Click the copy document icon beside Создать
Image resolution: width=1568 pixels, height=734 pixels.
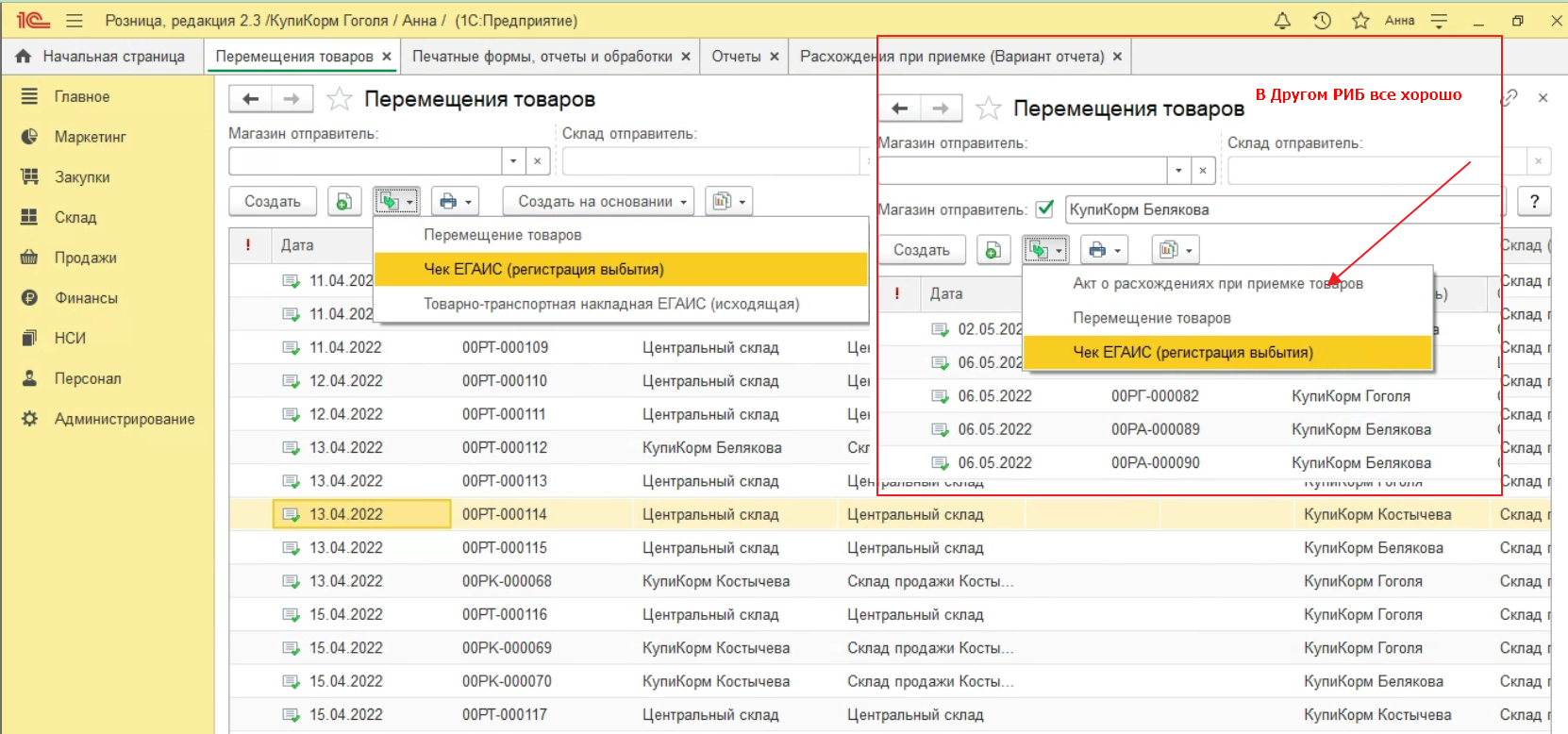coord(344,201)
